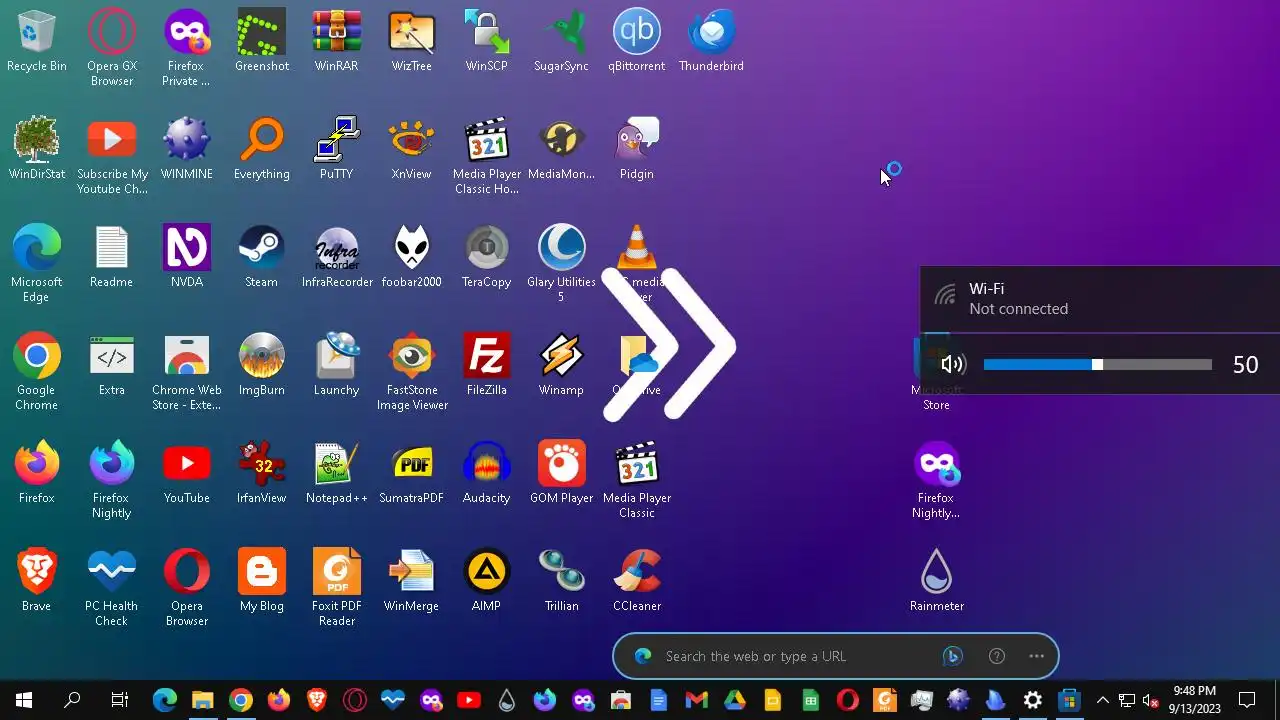Screen dimensions: 1280x720
Task: Open the Windows Start menu
Action: point(24,700)
